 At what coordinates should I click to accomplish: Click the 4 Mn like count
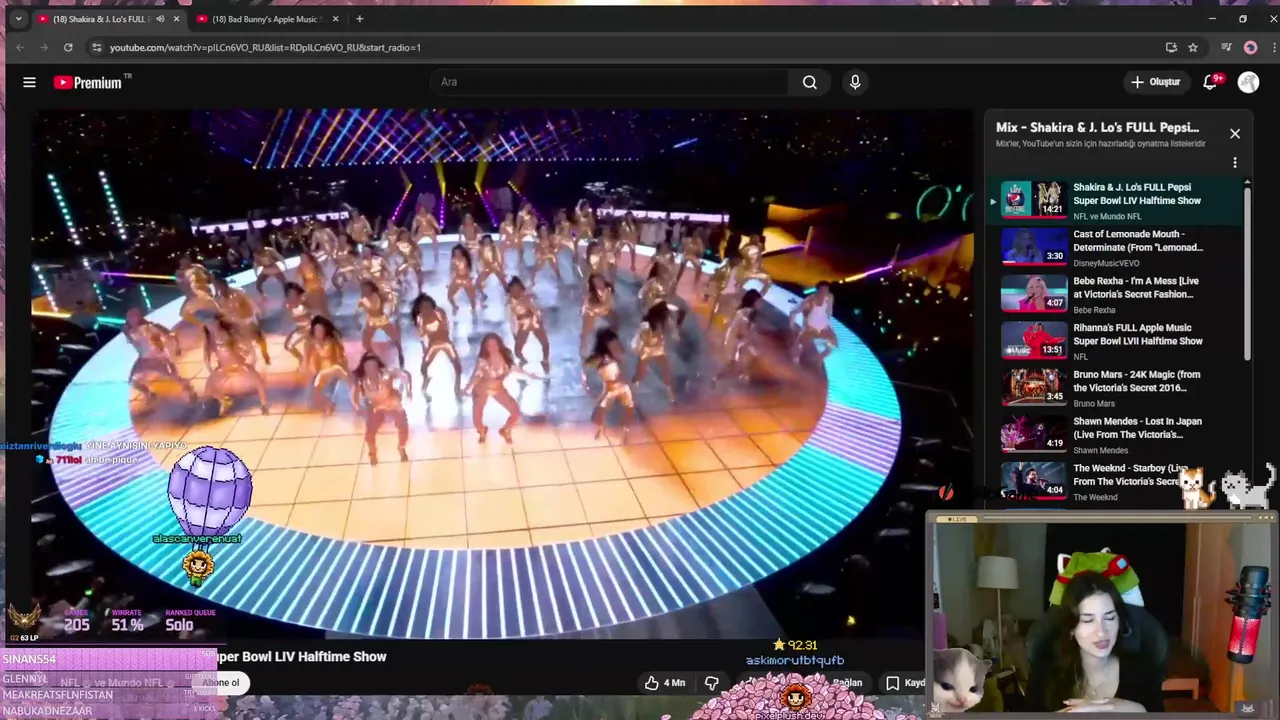(675, 683)
